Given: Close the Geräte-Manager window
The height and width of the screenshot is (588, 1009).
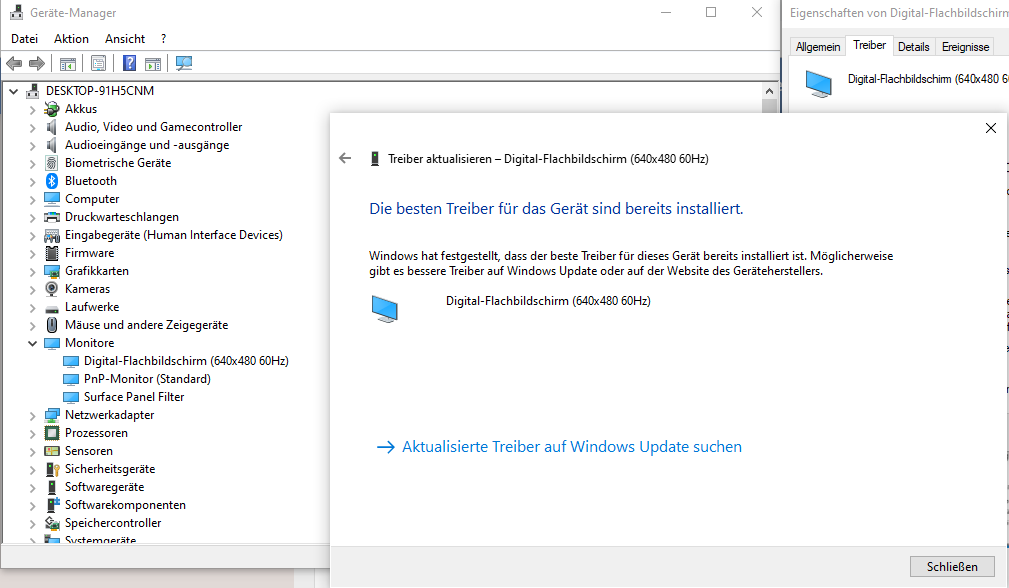Looking at the screenshot, I should click(757, 12).
